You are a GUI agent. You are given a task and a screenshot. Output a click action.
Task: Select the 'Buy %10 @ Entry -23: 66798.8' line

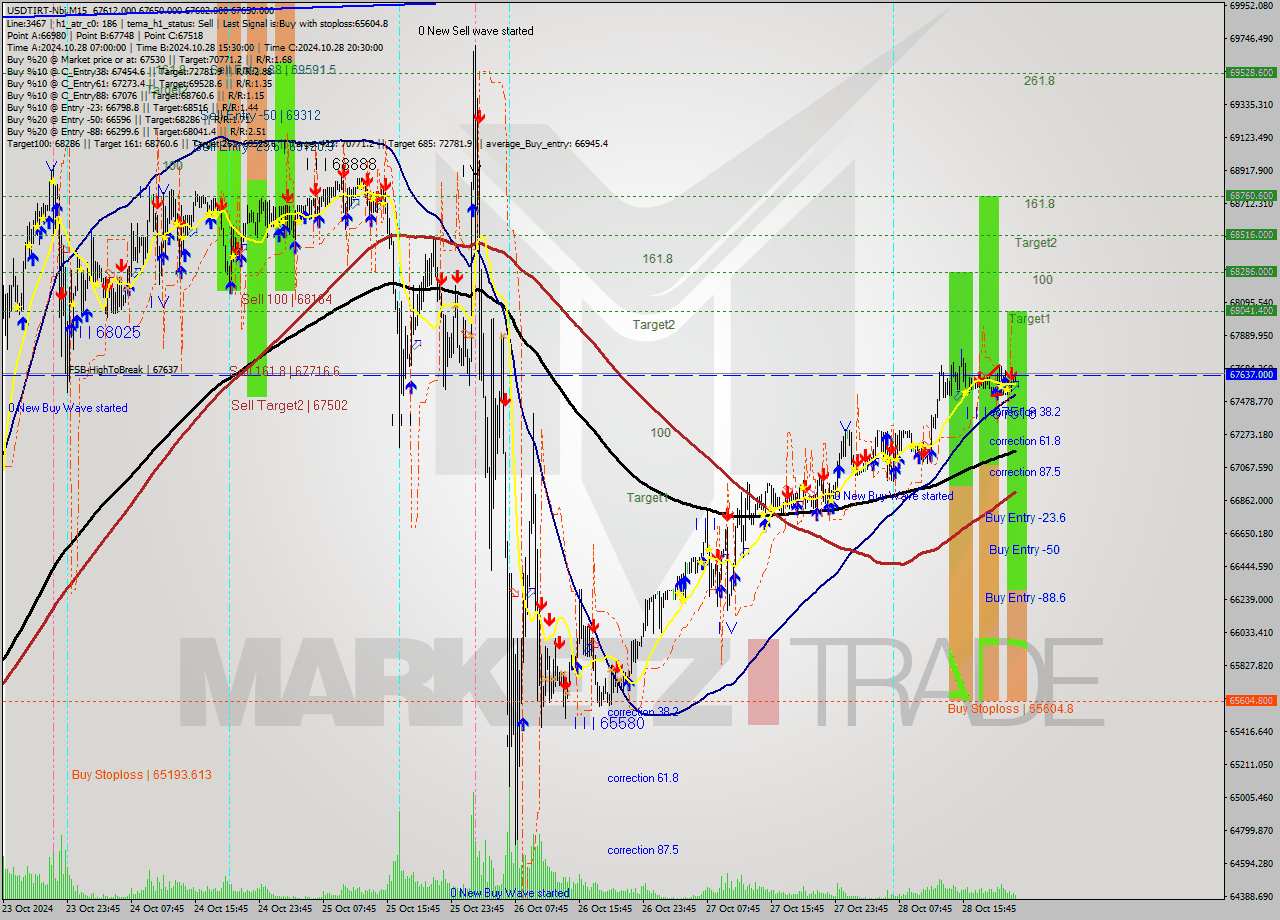73,107
